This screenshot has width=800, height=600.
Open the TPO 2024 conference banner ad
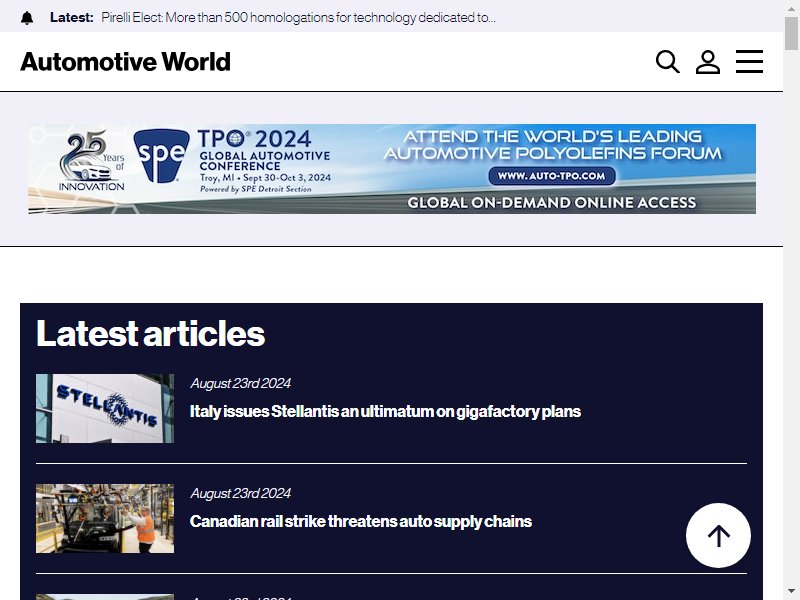(x=392, y=169)
